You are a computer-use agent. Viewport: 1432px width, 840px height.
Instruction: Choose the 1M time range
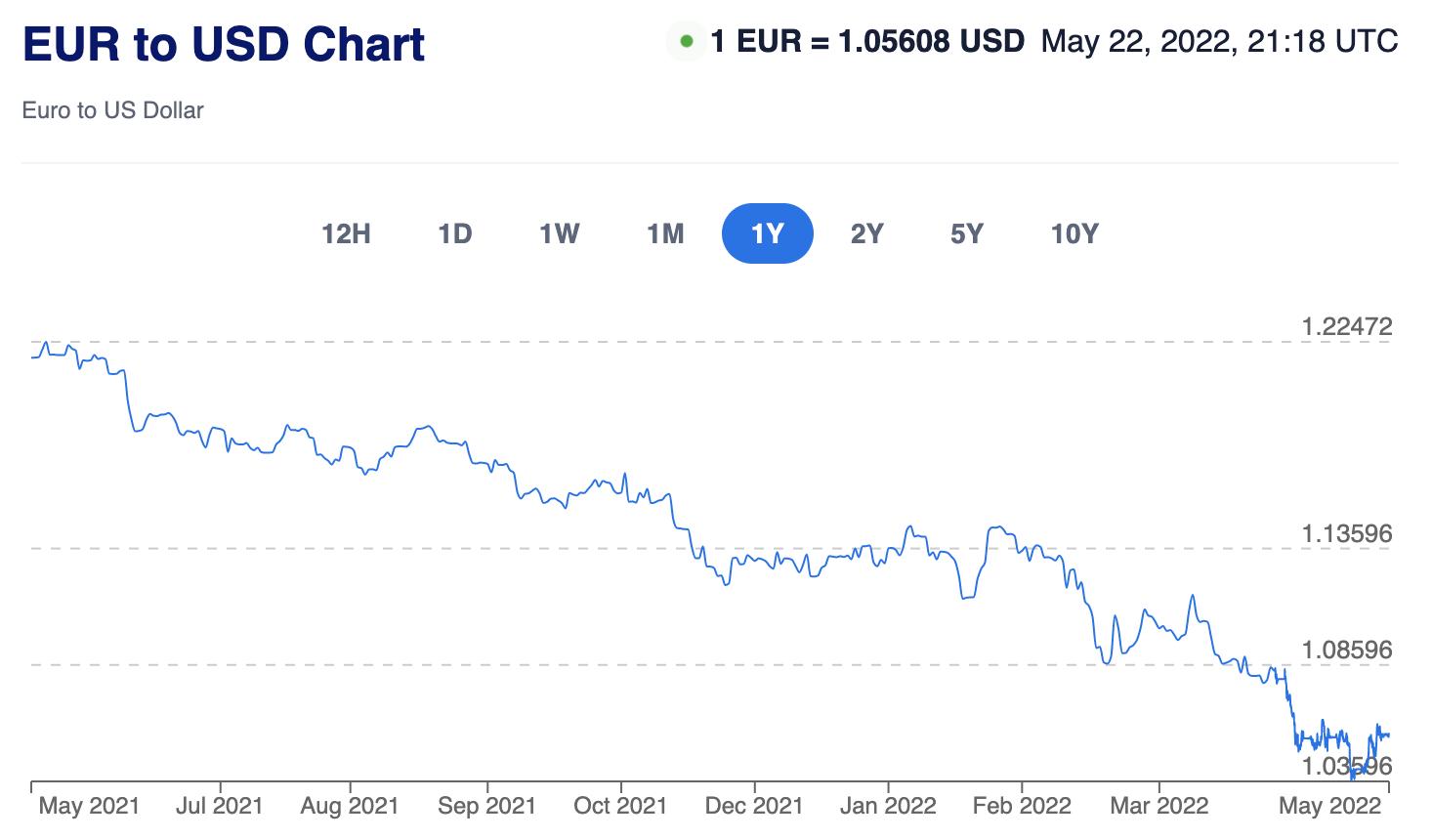(x=665, y=234)
